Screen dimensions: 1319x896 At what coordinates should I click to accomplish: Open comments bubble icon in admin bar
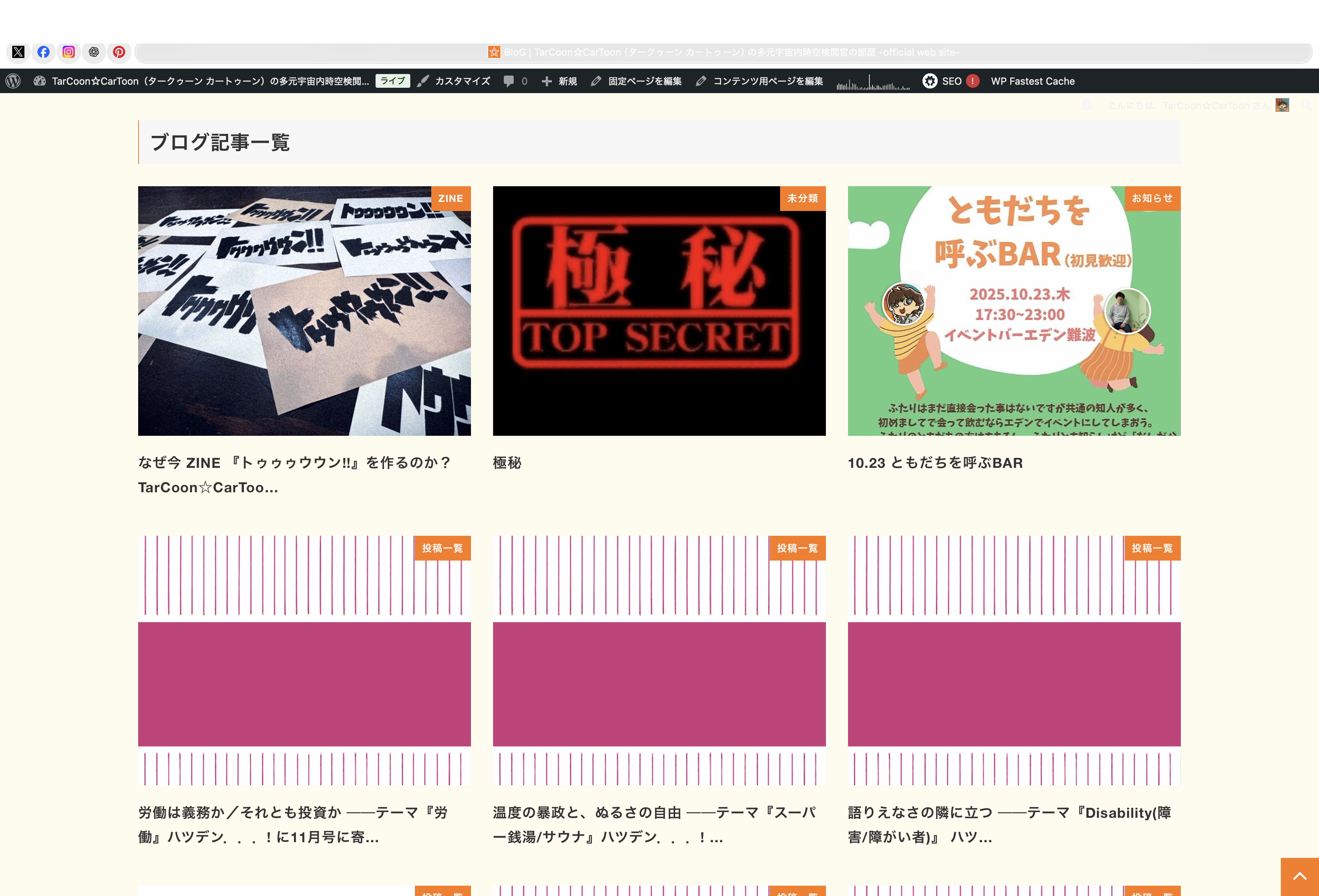tap(509, 81)
